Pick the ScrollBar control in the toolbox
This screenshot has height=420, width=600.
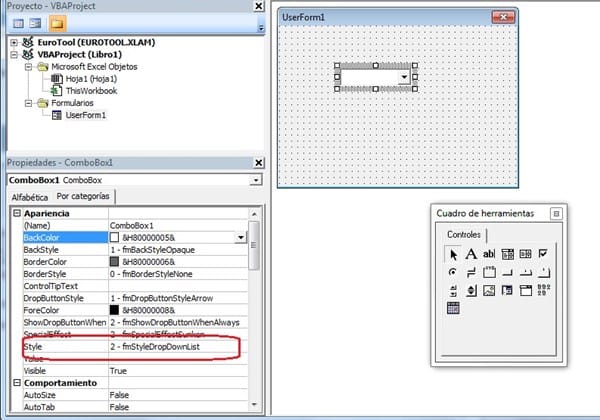click(453, 290)
